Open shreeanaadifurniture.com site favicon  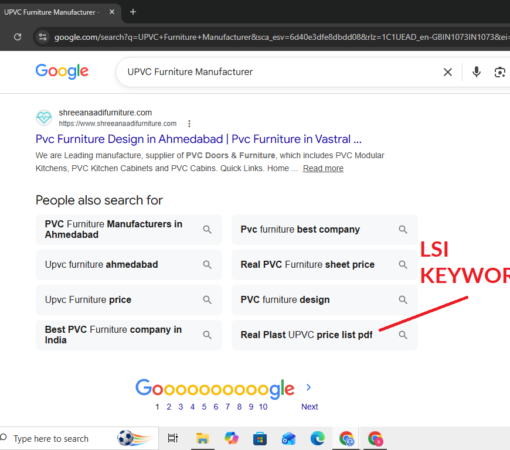tap(44, 118)
